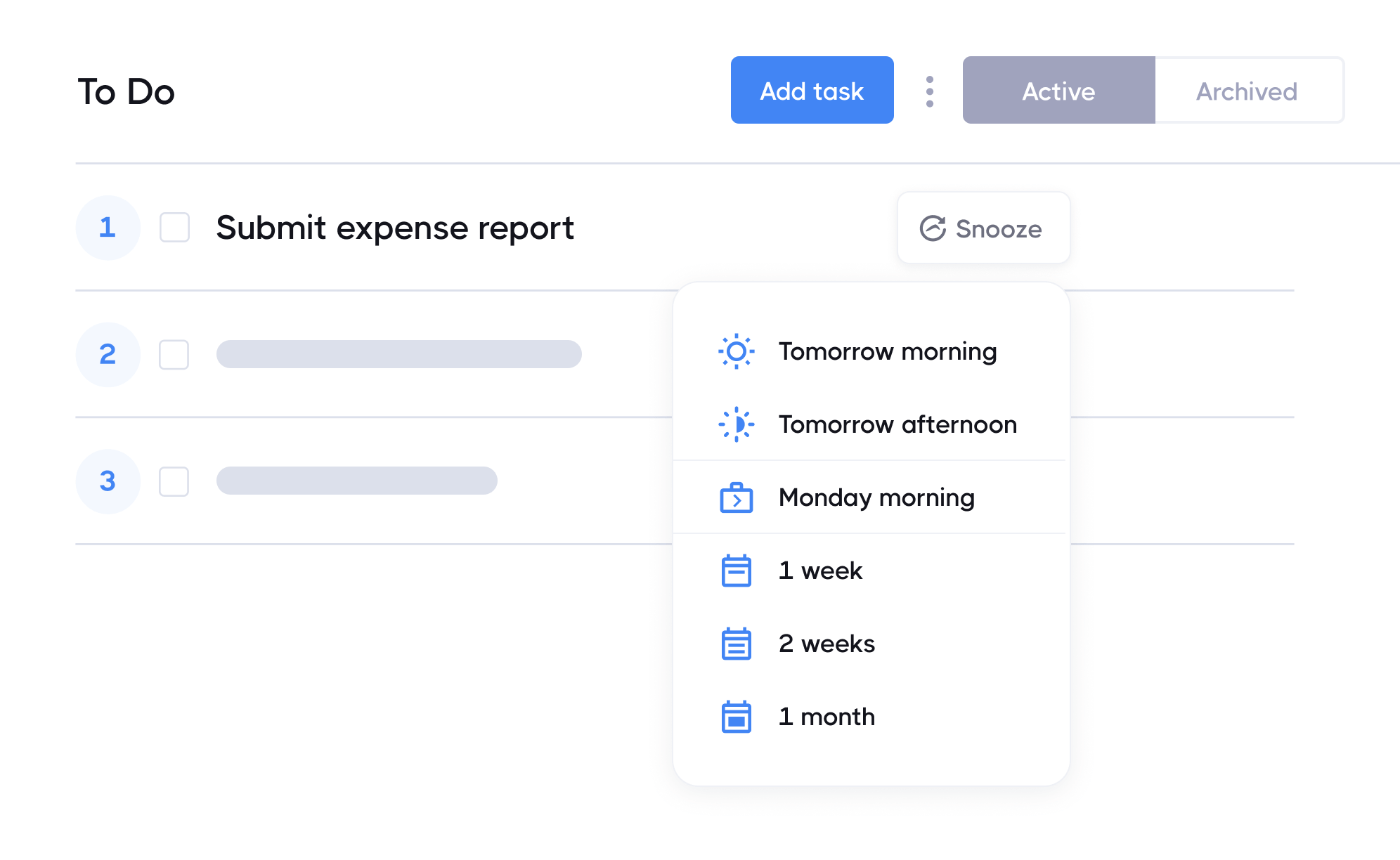
Task: Click the sun icon for Tomorrow morning
Action: (x=736, y=351)
